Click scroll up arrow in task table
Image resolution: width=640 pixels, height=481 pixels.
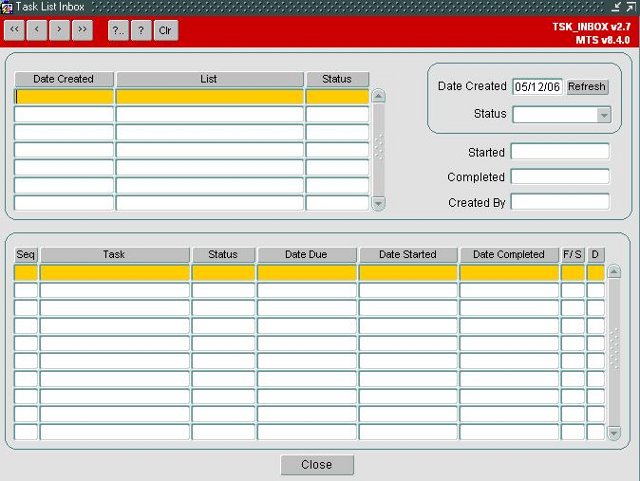tap(614, 272)
